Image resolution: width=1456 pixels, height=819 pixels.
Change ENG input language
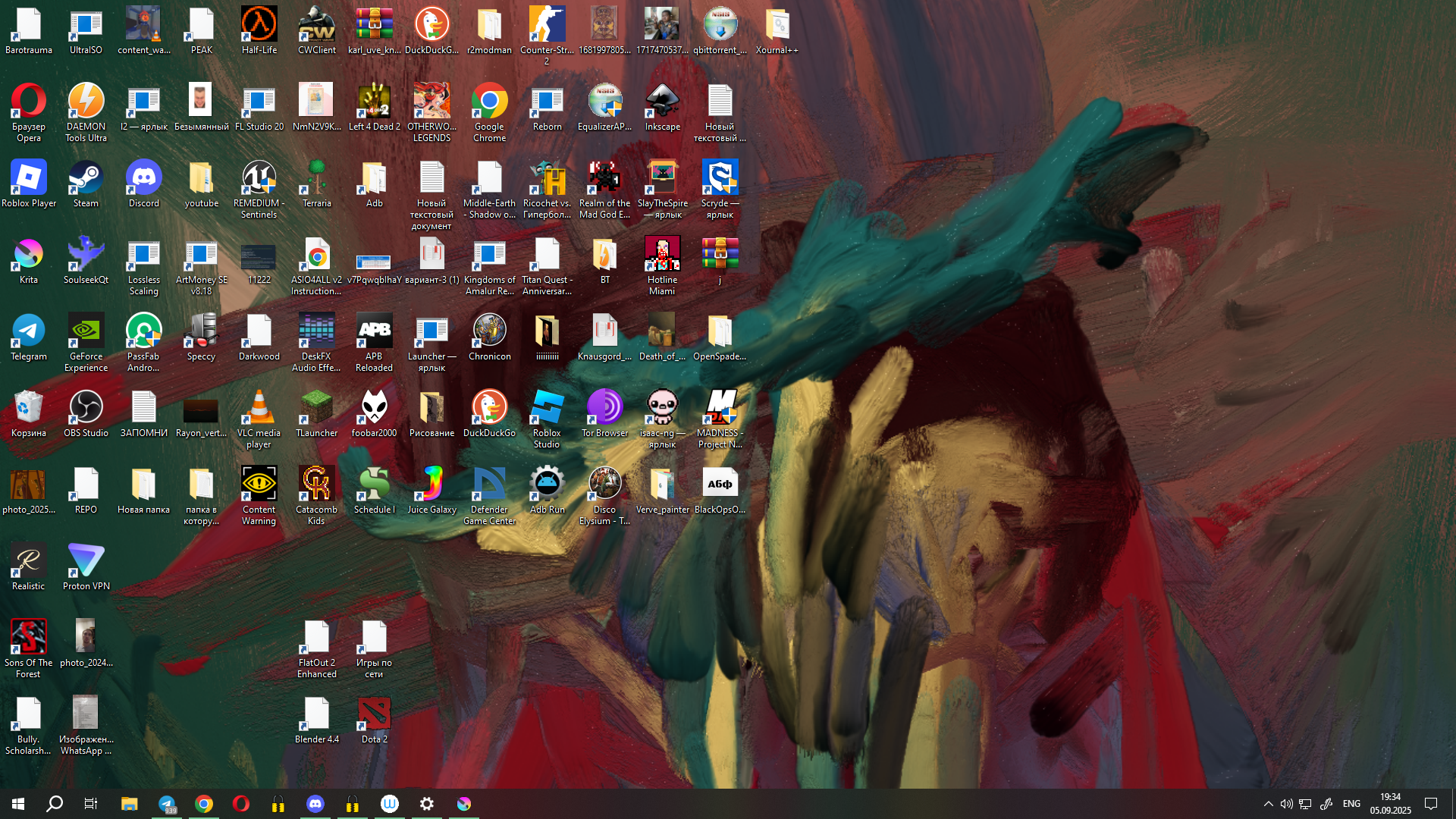pos(1351,804)
